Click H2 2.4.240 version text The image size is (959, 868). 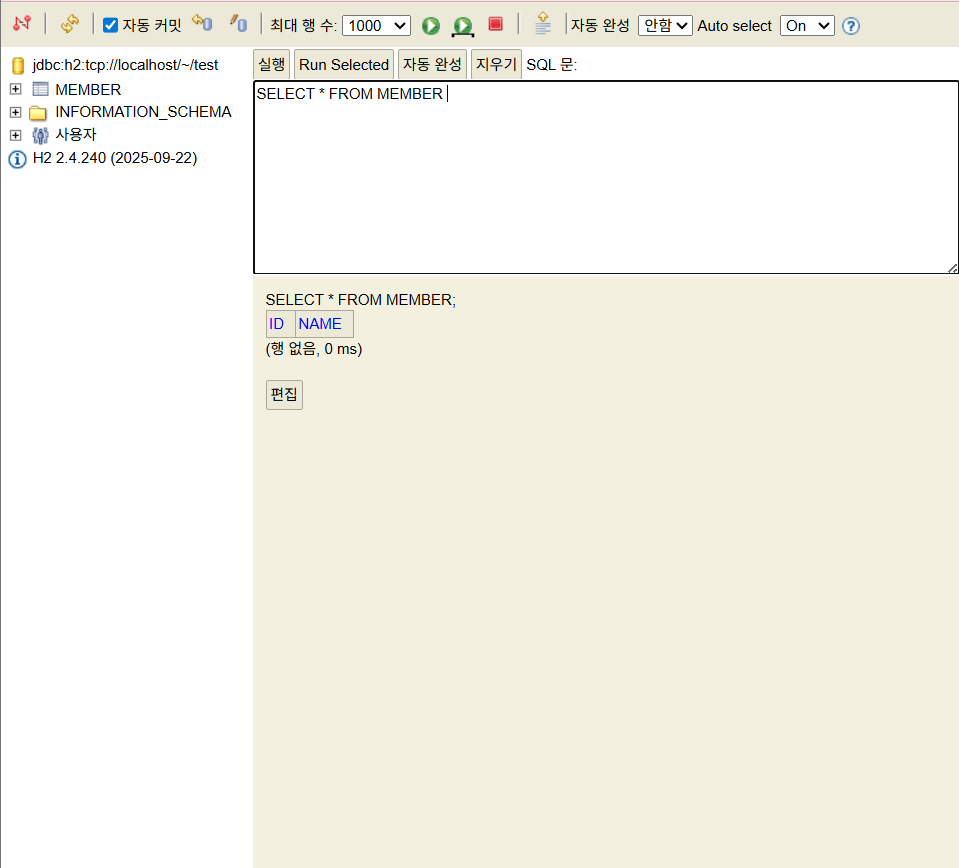point(115,158)
